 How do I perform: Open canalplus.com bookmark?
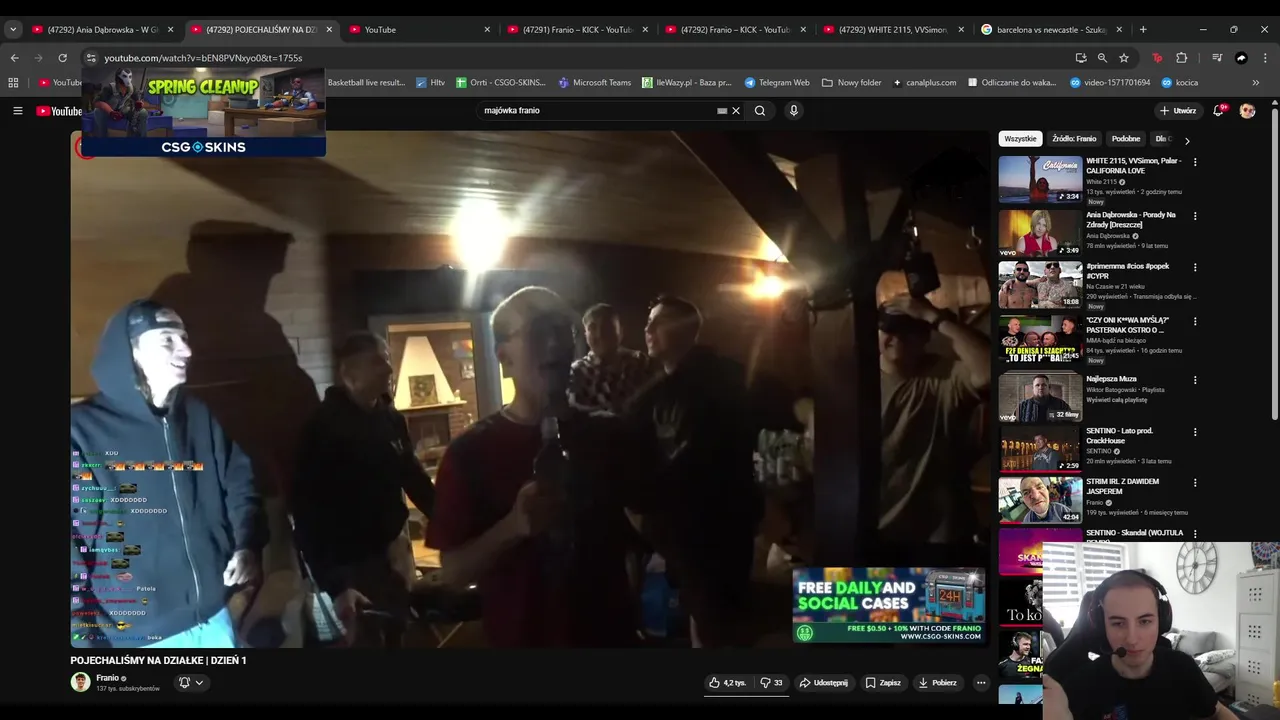[925, 83]
